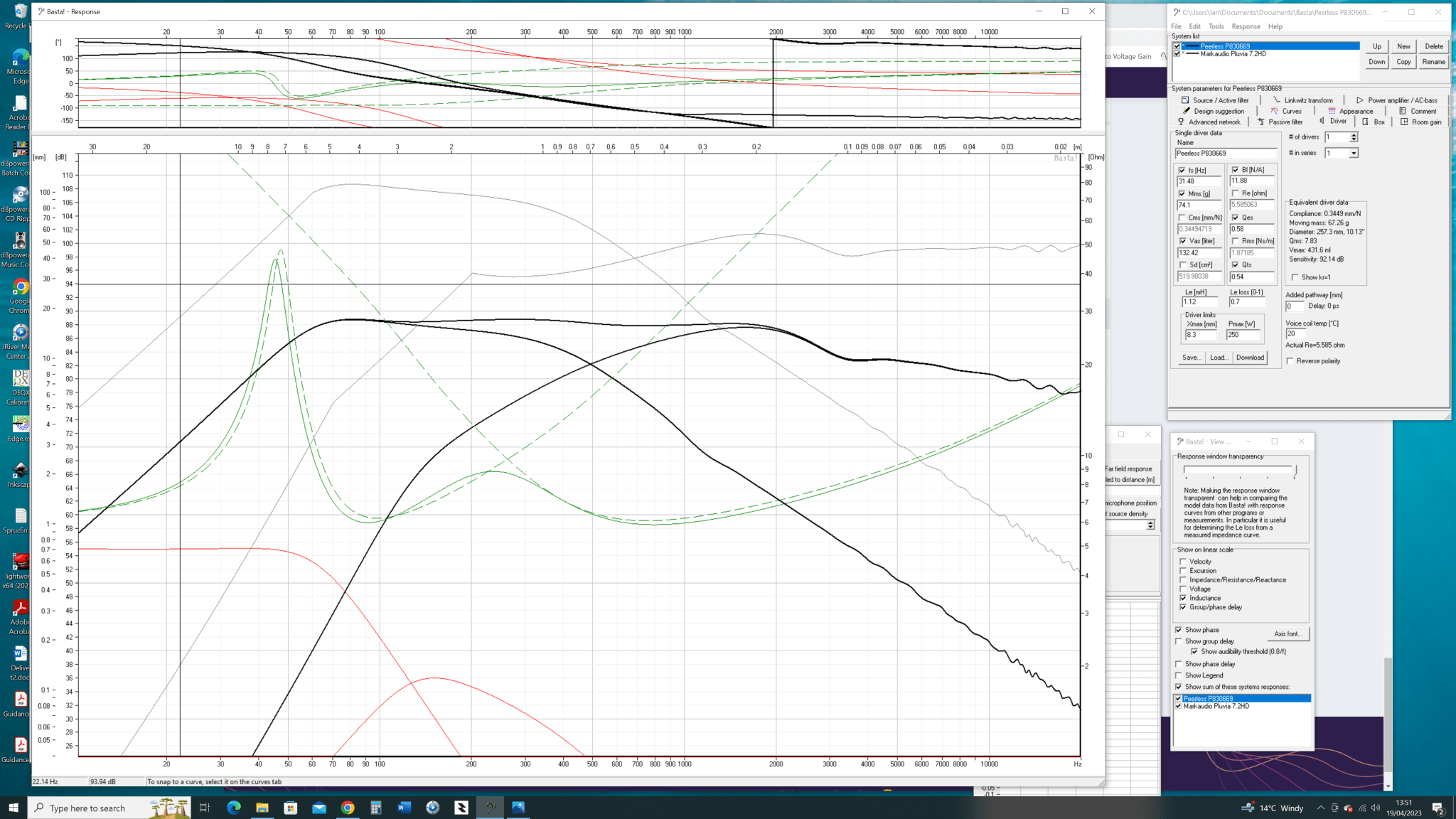Click the Save... driver button
The image size is (1456, 819).
pos(1191,358)
